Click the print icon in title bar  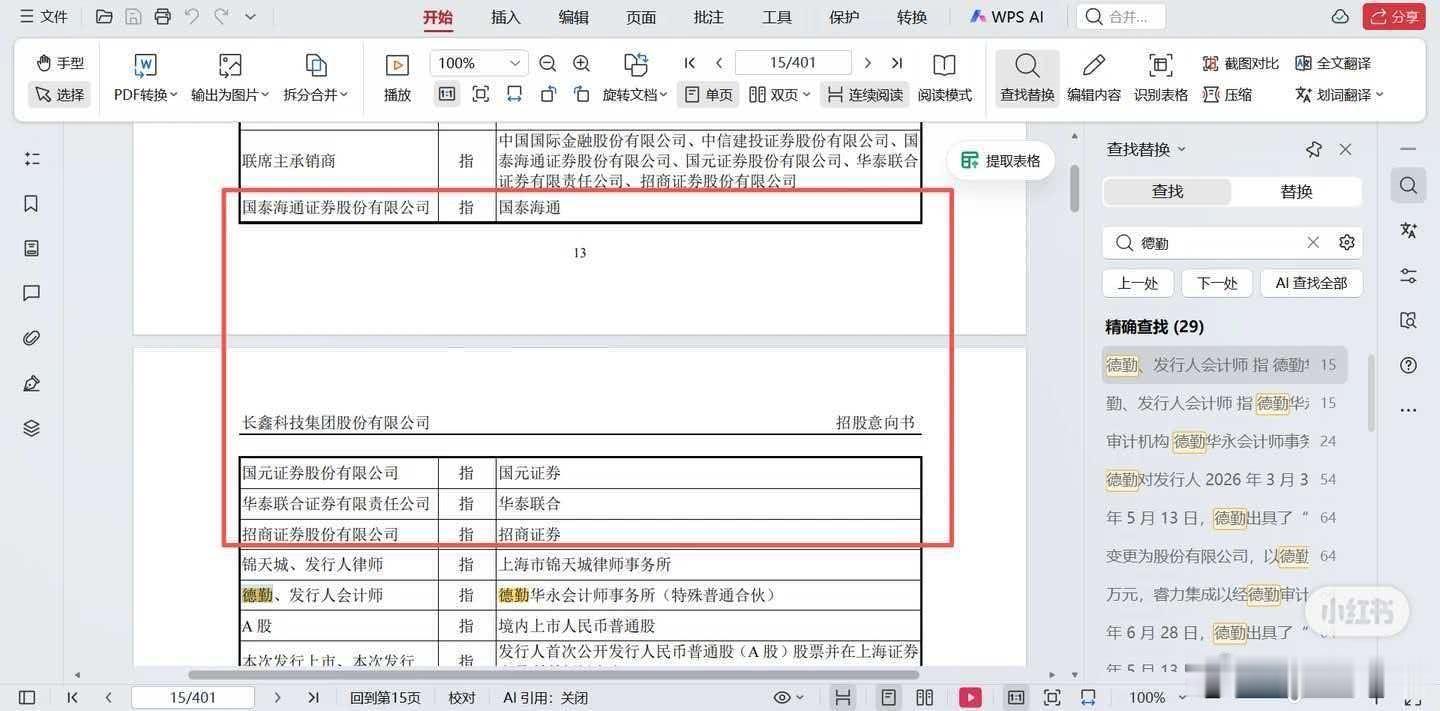(163, 17)
